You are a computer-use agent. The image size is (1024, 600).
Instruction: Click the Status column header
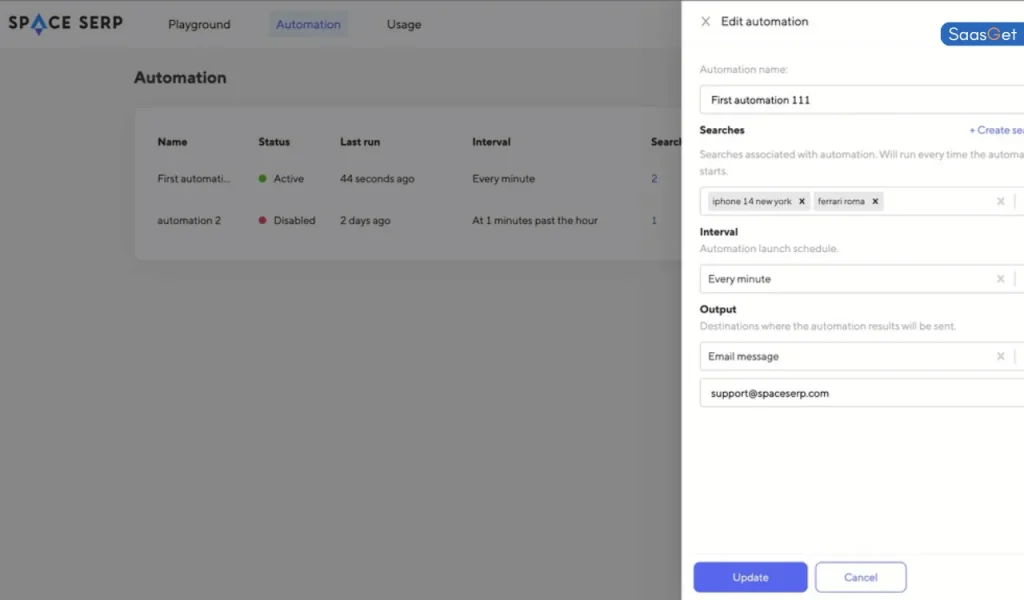pos(274,142)
